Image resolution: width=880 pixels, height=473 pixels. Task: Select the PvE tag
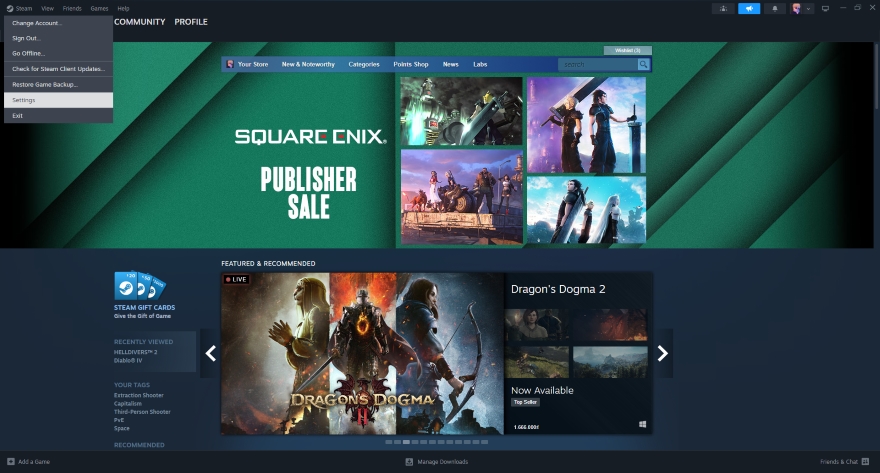point(119,420)
